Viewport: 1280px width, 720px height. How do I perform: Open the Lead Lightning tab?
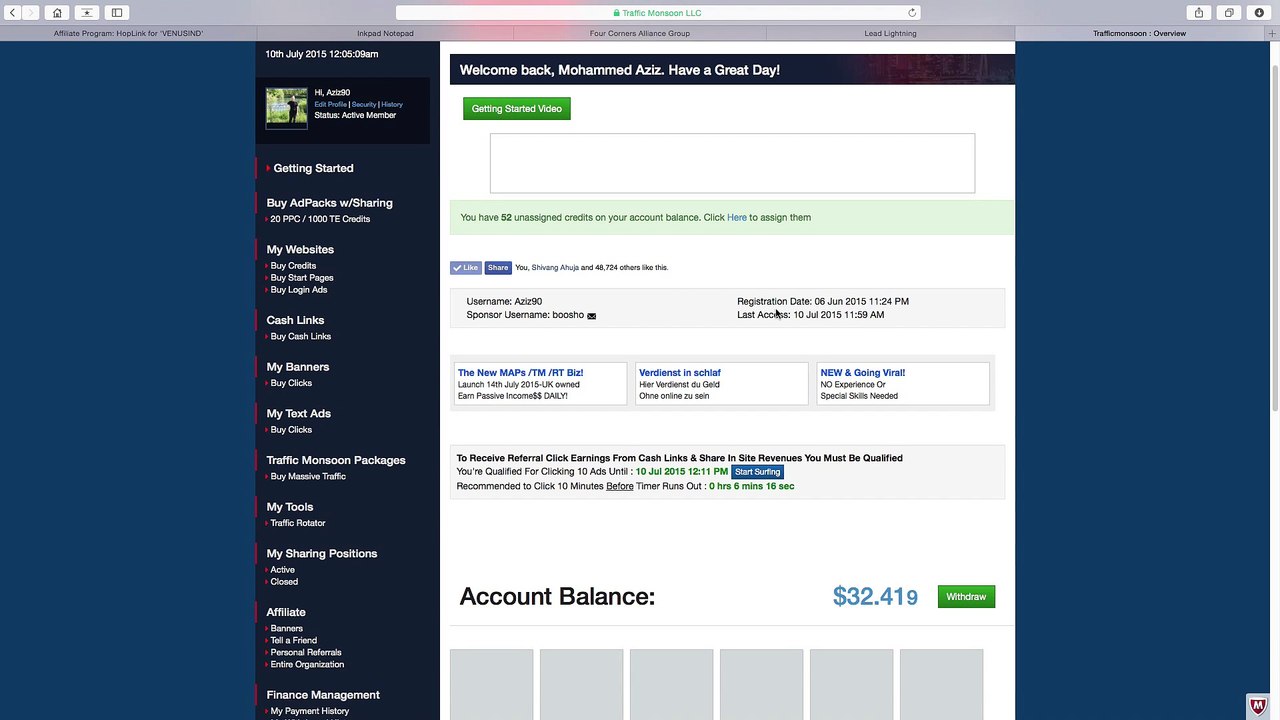(x=890, y=33)
